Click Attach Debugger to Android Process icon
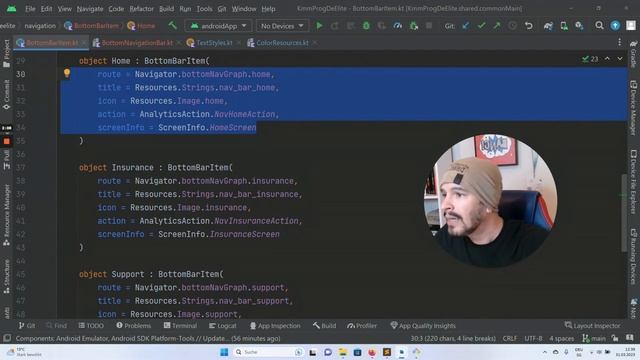 (x=413, y=26)
